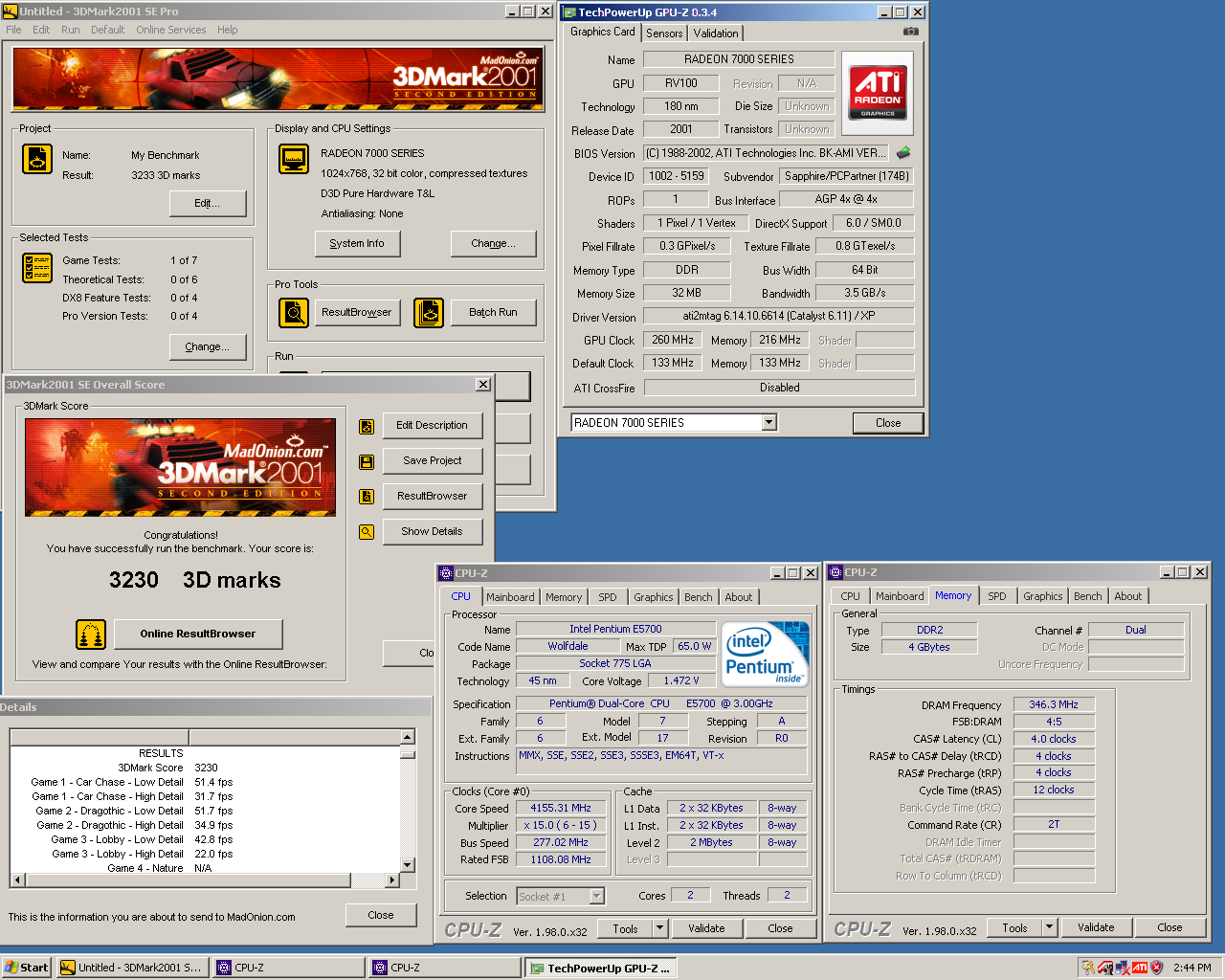Viewport: 1225px width, 980px height.
Task: Open the GPU-Z graphics card selector dropdown
Action: [x=768, y=423]
